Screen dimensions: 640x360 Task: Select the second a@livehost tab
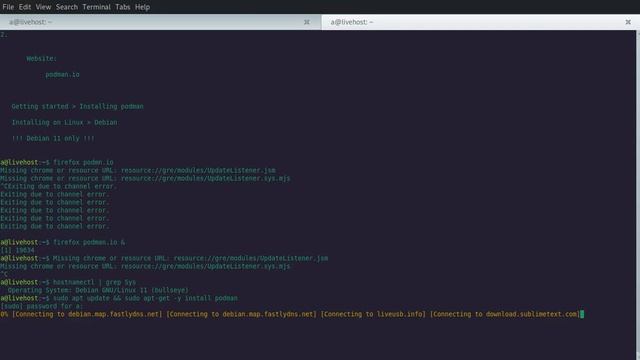point(481,22)
